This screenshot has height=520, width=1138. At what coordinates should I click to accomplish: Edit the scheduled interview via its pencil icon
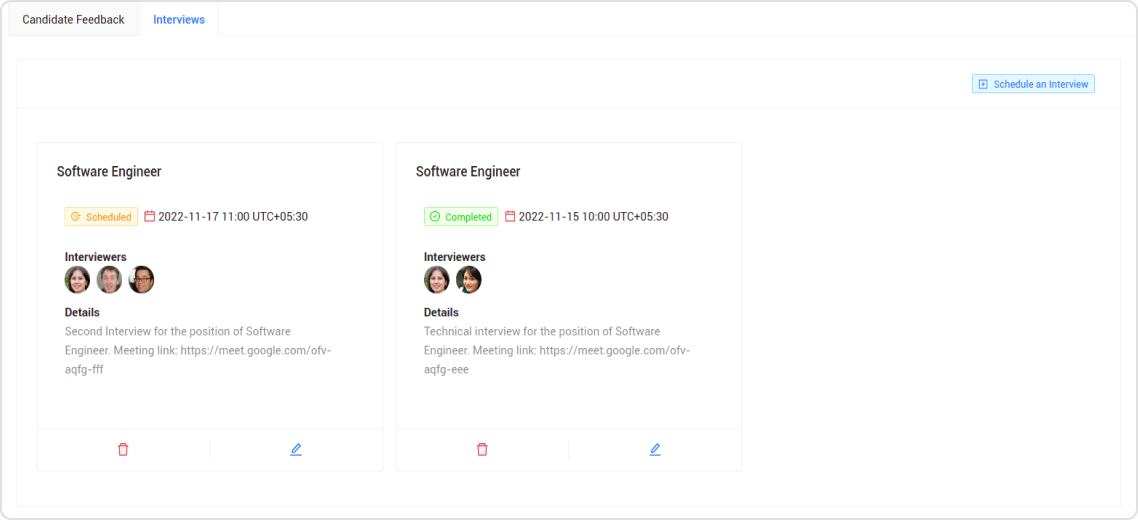(x=296, y=450)
